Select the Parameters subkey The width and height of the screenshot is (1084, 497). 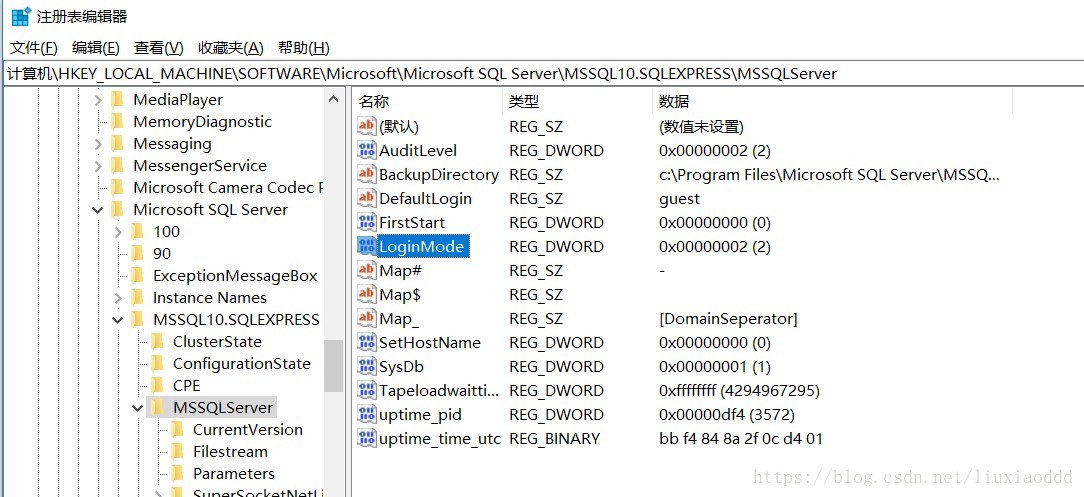[x=234, y=473]
